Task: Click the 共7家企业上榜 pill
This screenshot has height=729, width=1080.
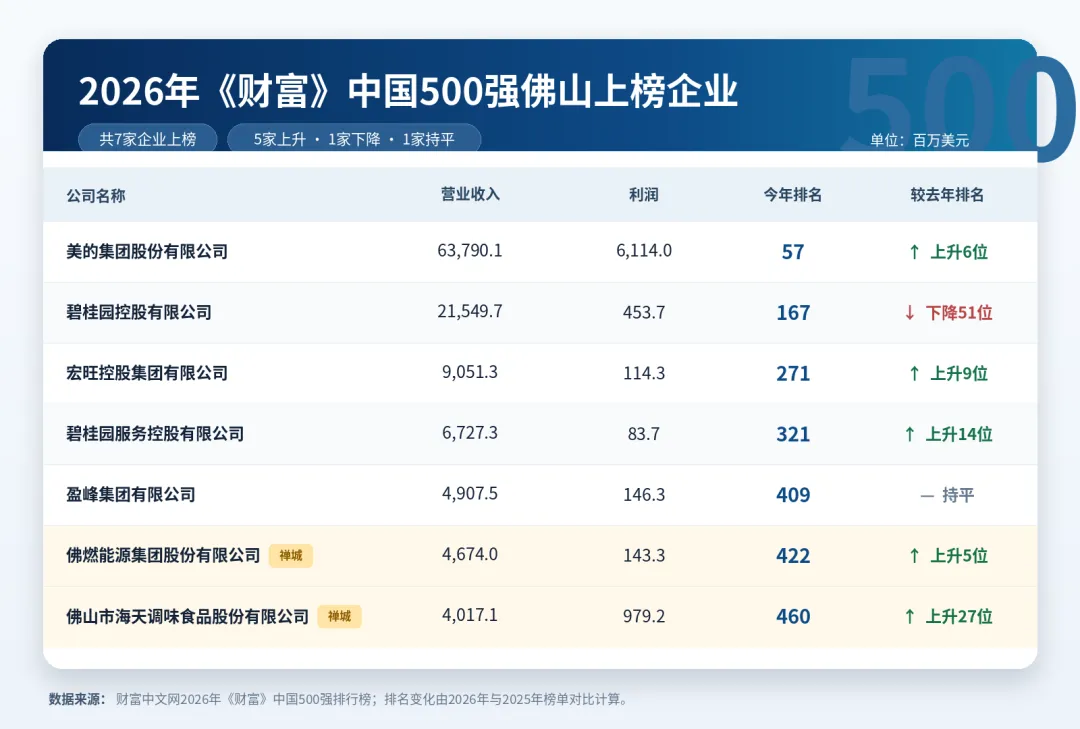Action: (x=147, y=138)
